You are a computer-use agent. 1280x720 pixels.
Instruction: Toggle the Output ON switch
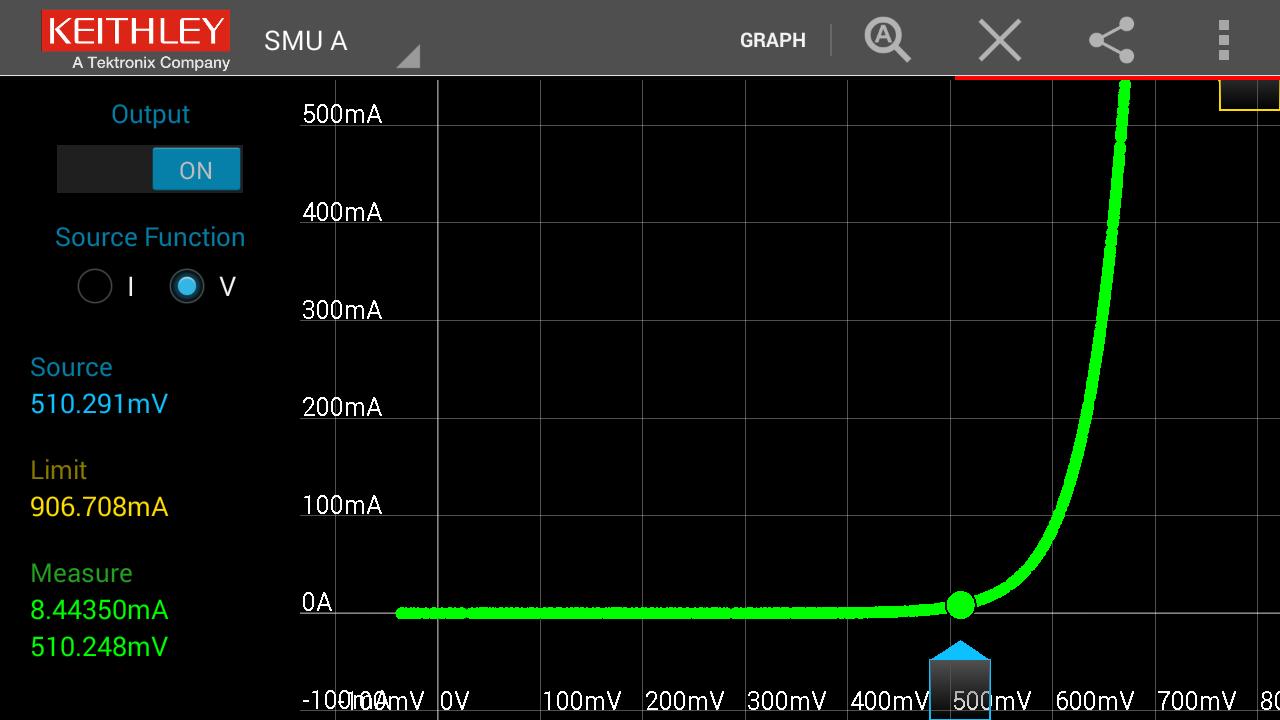(x=150, y=169)
